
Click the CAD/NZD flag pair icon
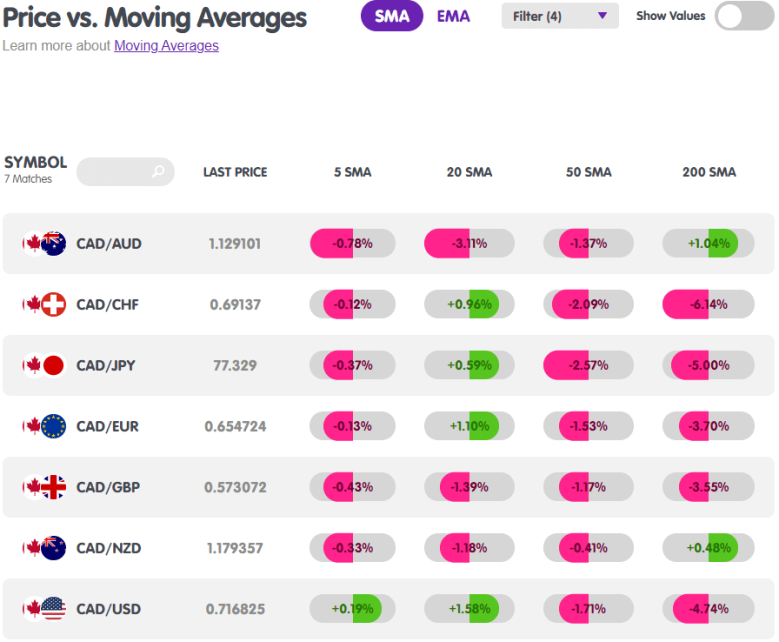click(x=44, y=548)
